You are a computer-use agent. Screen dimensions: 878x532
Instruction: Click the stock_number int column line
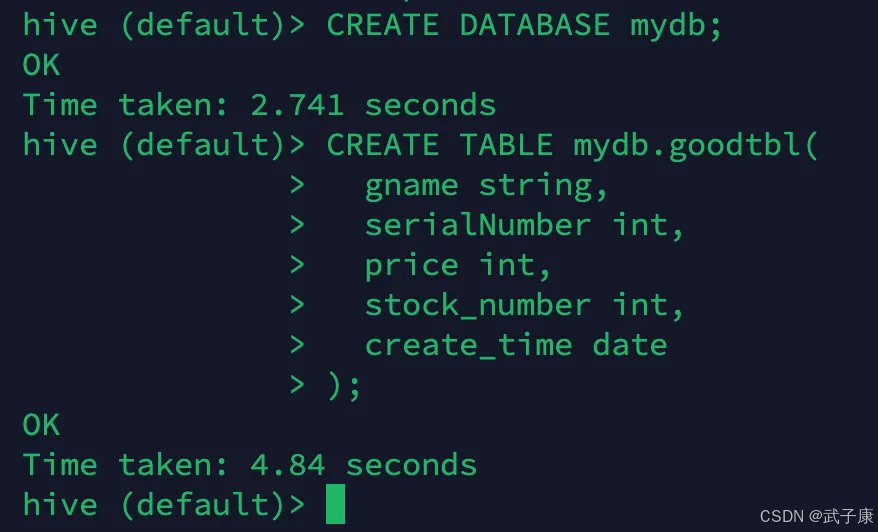point(524,306)
